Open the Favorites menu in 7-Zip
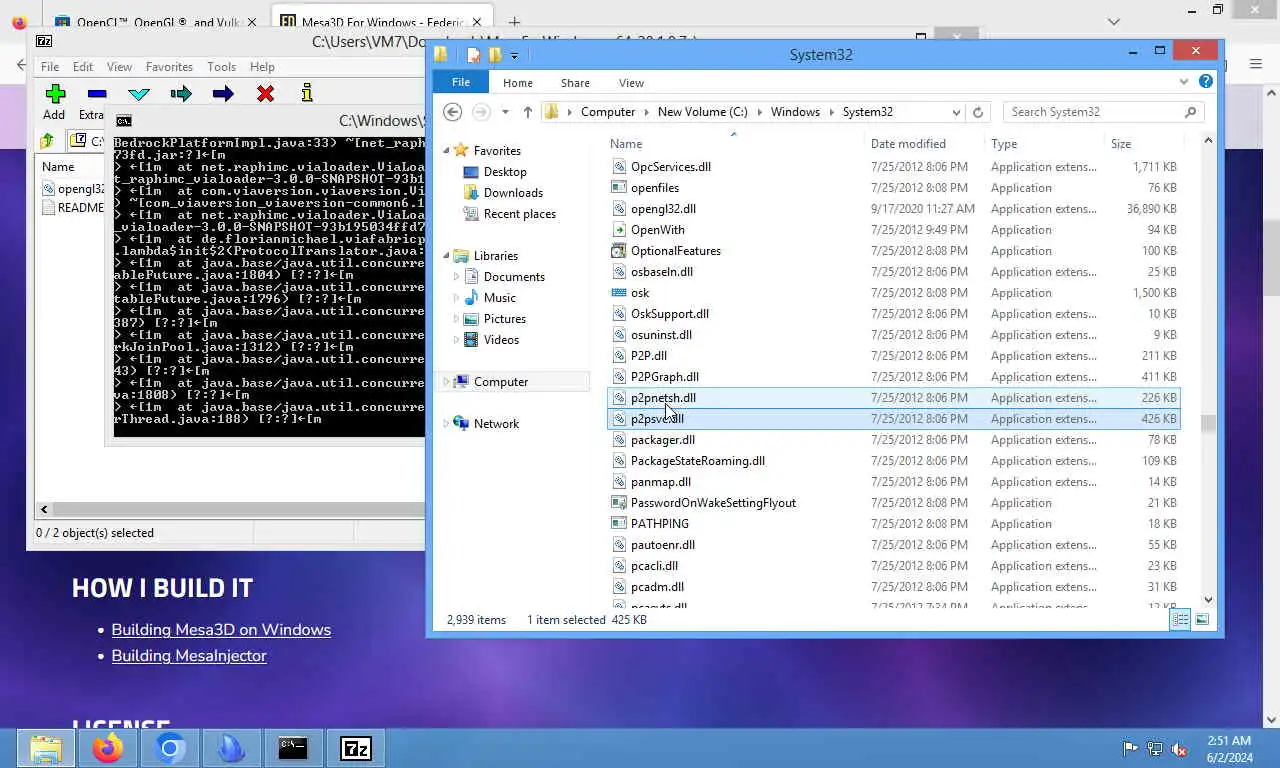This screenshot has height=768, width=1280. [169, 67]
